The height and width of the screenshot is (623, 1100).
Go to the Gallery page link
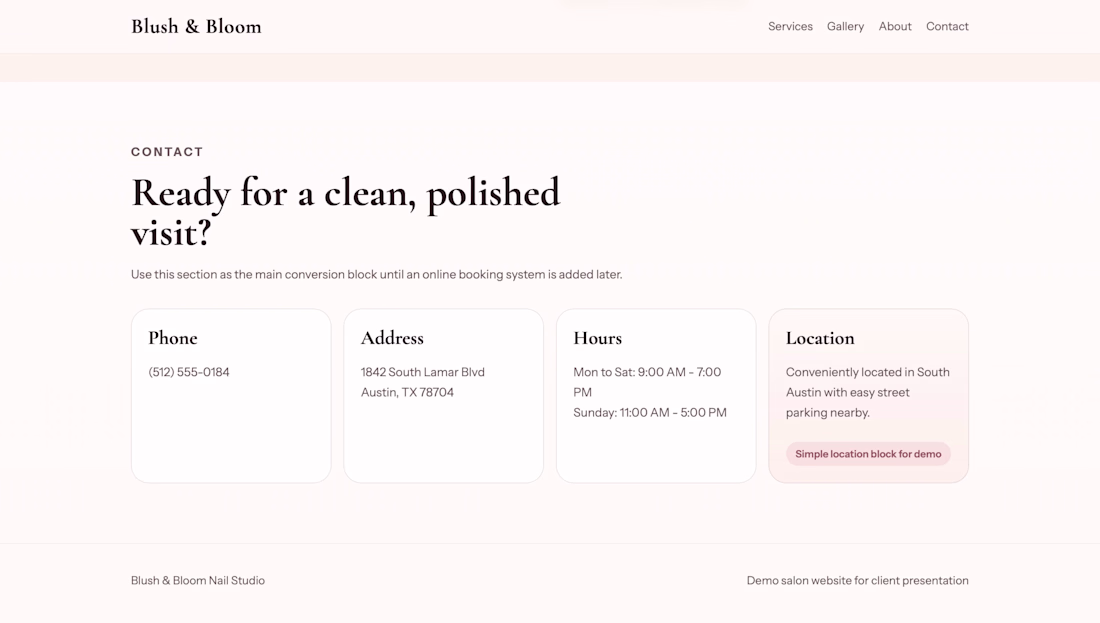click(x=845, y=26)
